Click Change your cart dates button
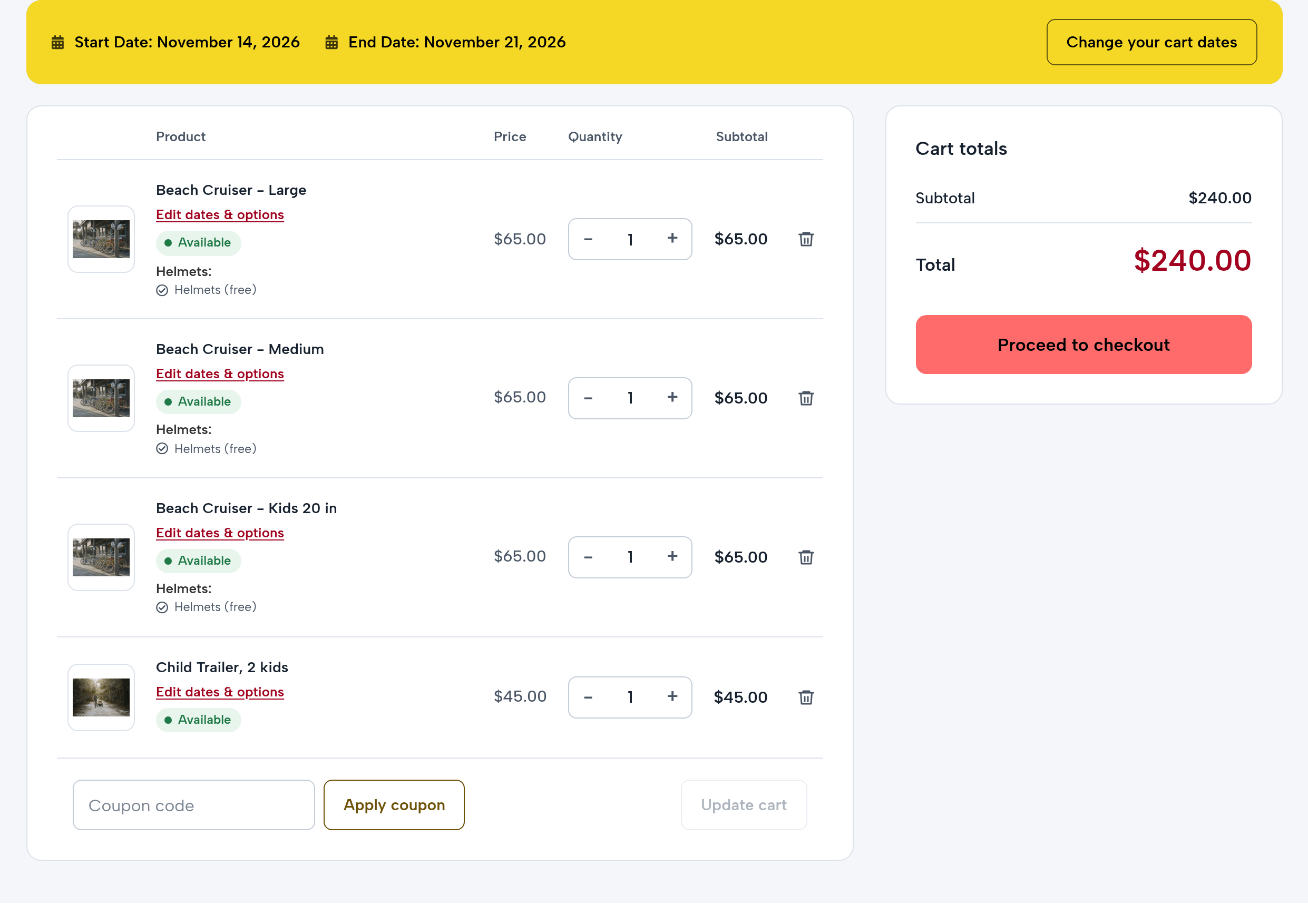The height and width of the screenshot is (924, 1308). point(1151,42)
